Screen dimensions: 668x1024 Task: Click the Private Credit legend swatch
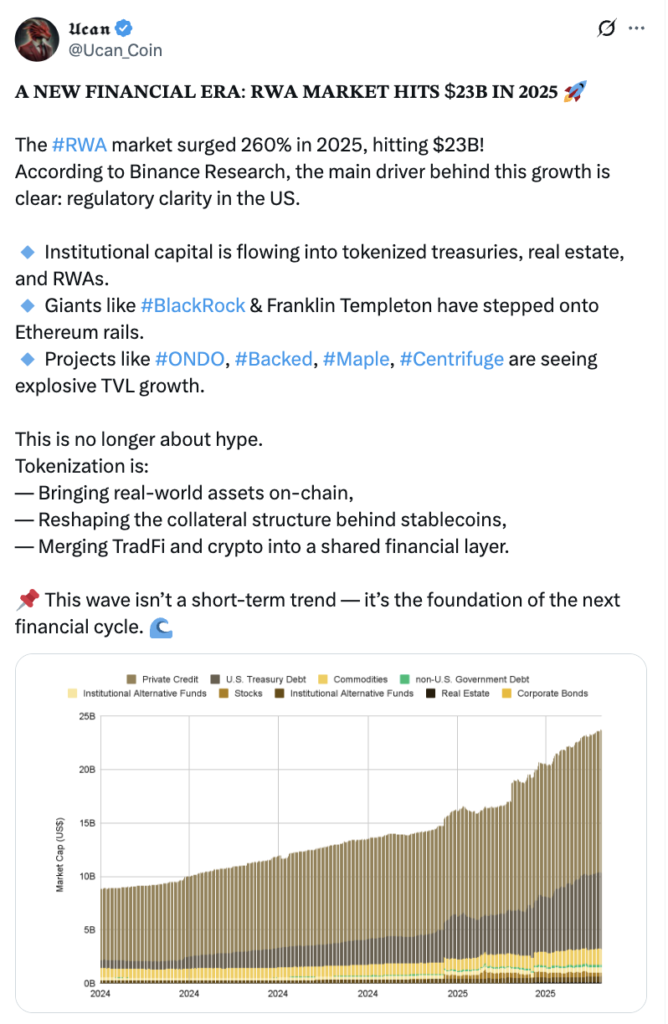[131, 679]
